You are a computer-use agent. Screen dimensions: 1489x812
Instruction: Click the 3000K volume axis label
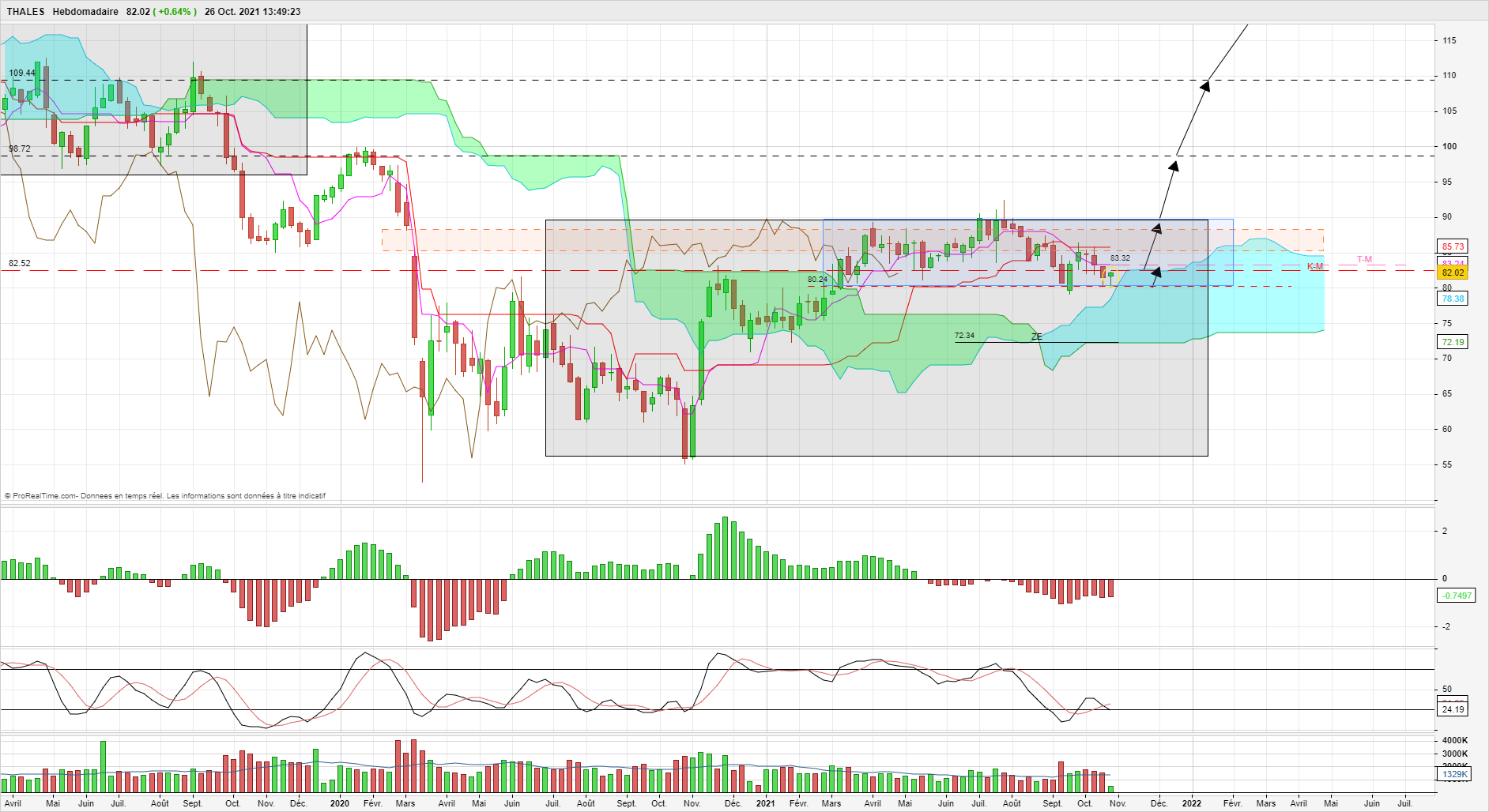click(x=1455, y=754)
